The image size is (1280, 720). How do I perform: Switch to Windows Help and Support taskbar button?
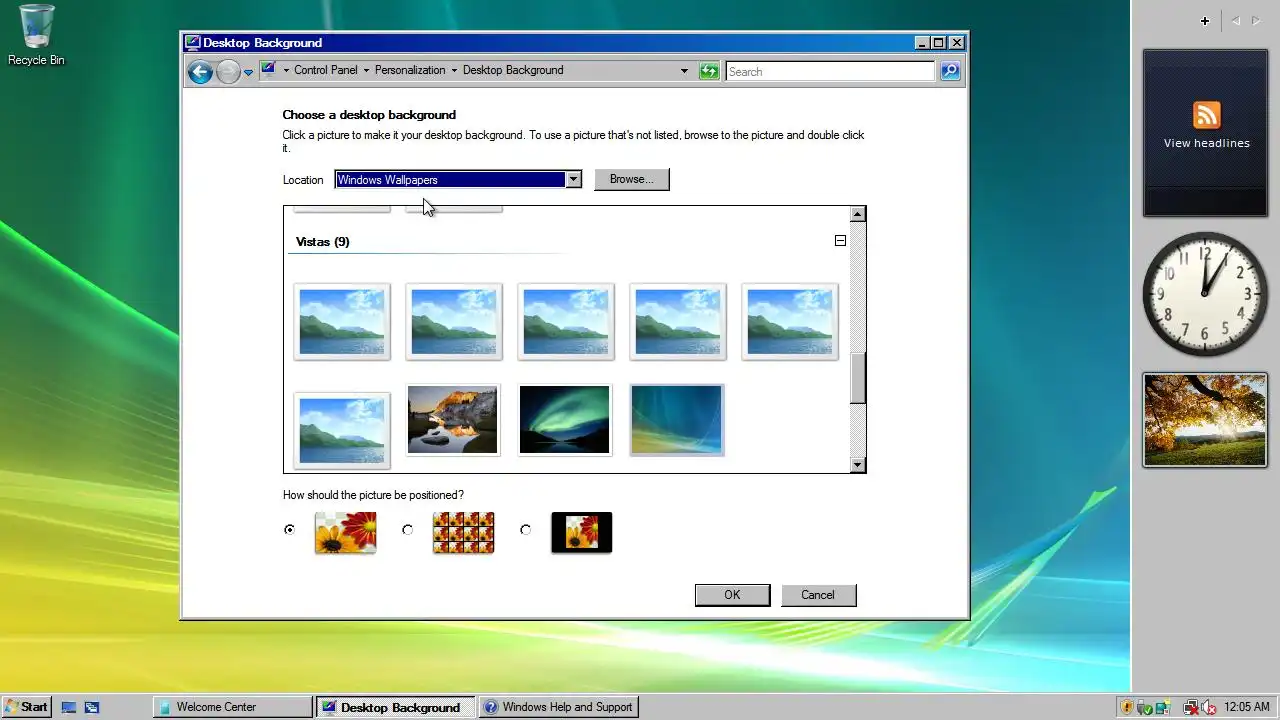559,707
